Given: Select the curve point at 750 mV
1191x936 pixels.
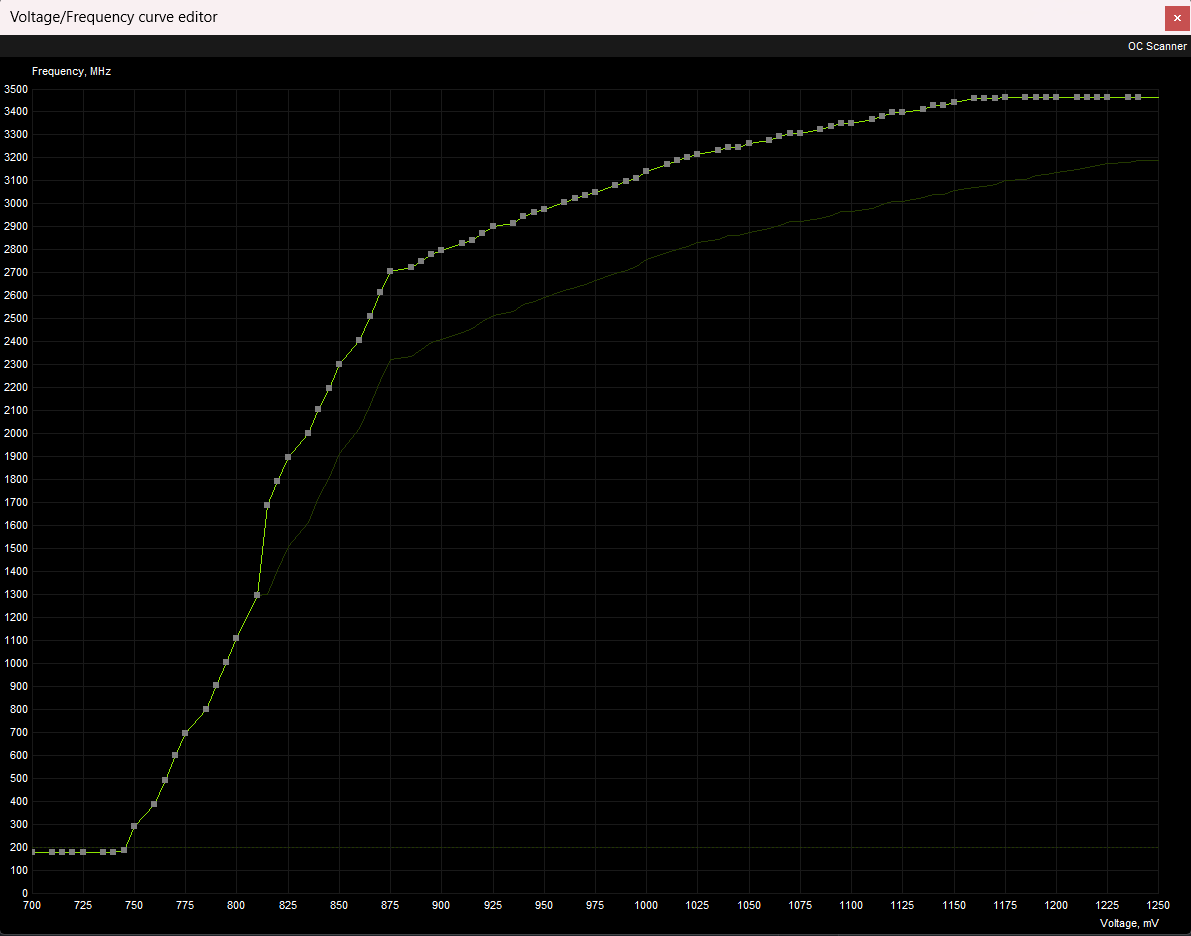Looking at the screenshot, I should tap(134, 826).
